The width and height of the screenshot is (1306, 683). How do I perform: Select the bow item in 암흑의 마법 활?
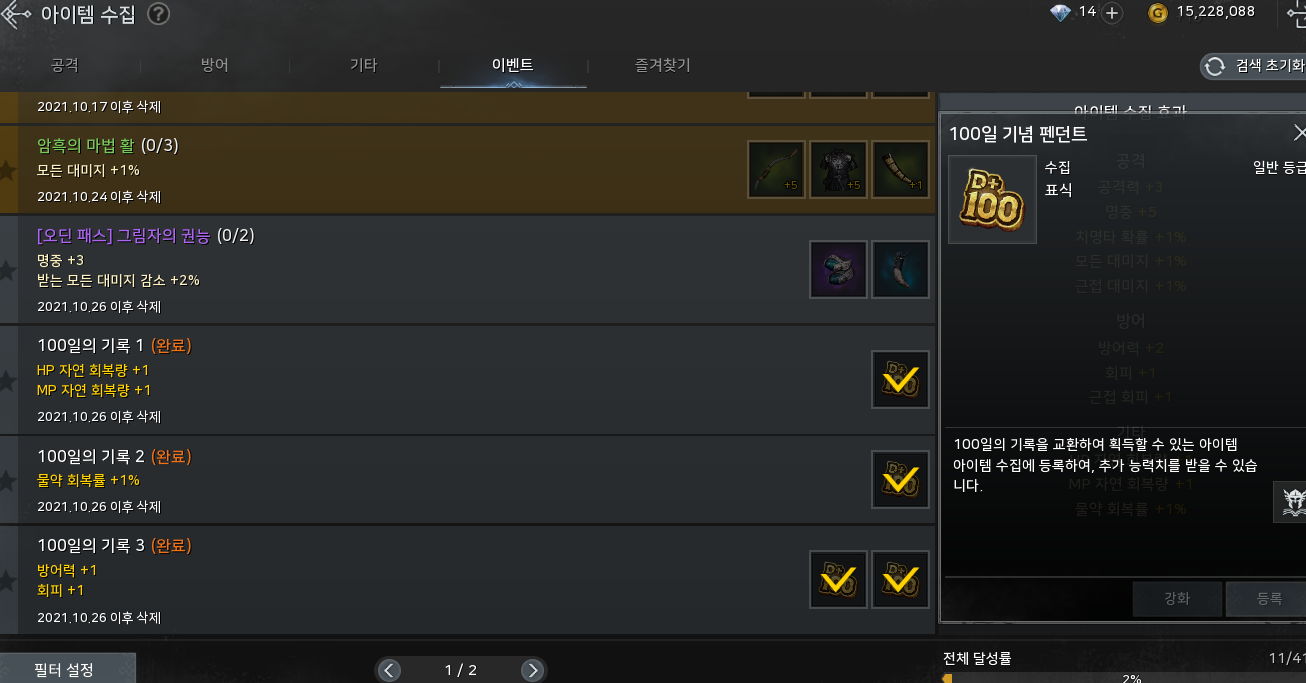point(776,170)
